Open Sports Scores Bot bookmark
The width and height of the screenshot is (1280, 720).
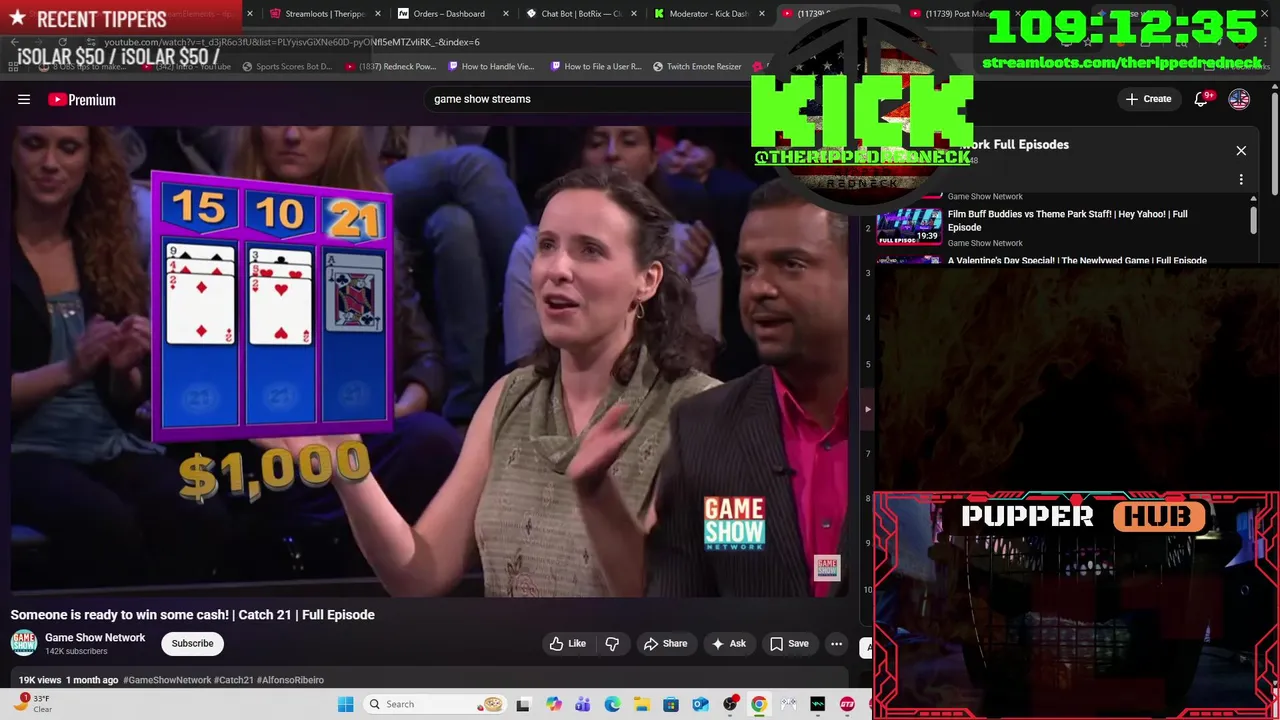[x=287, y=66]
